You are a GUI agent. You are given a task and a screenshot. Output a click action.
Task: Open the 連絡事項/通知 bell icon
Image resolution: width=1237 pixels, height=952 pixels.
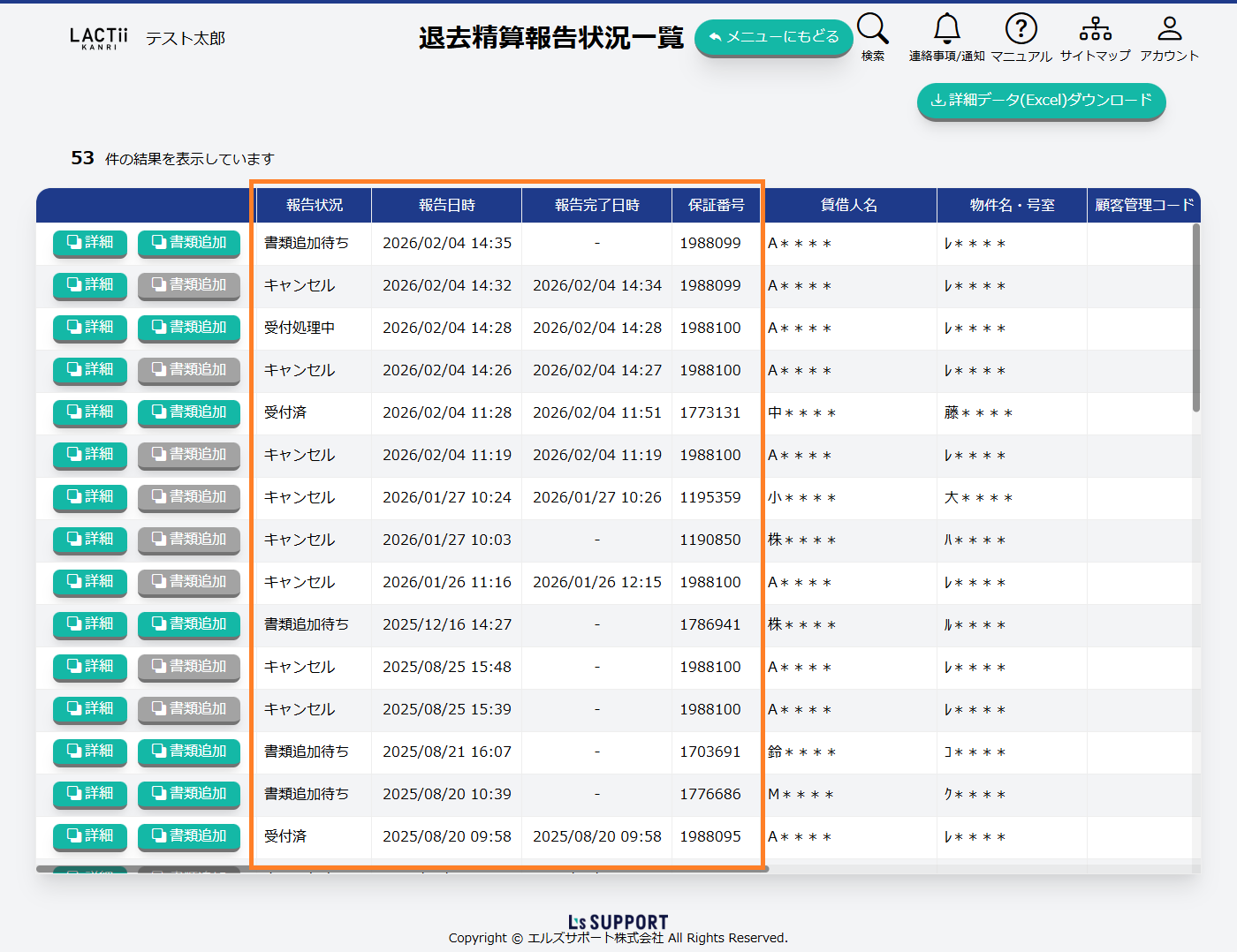tap(946, 30)
